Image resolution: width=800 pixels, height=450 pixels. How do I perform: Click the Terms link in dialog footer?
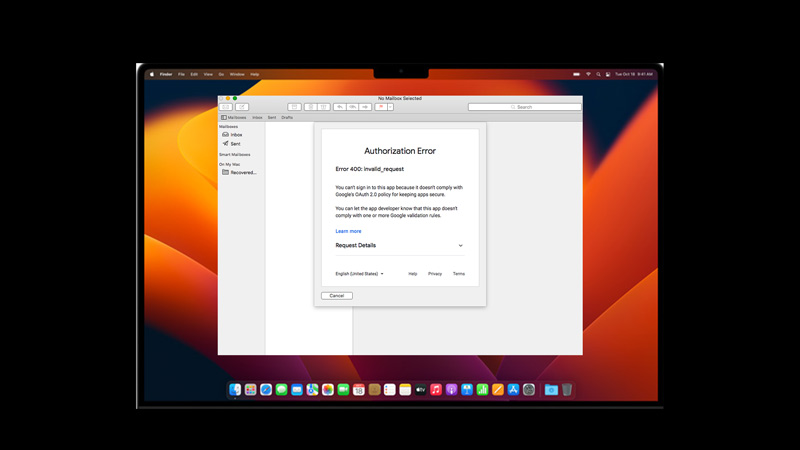(x=459, y=274)
